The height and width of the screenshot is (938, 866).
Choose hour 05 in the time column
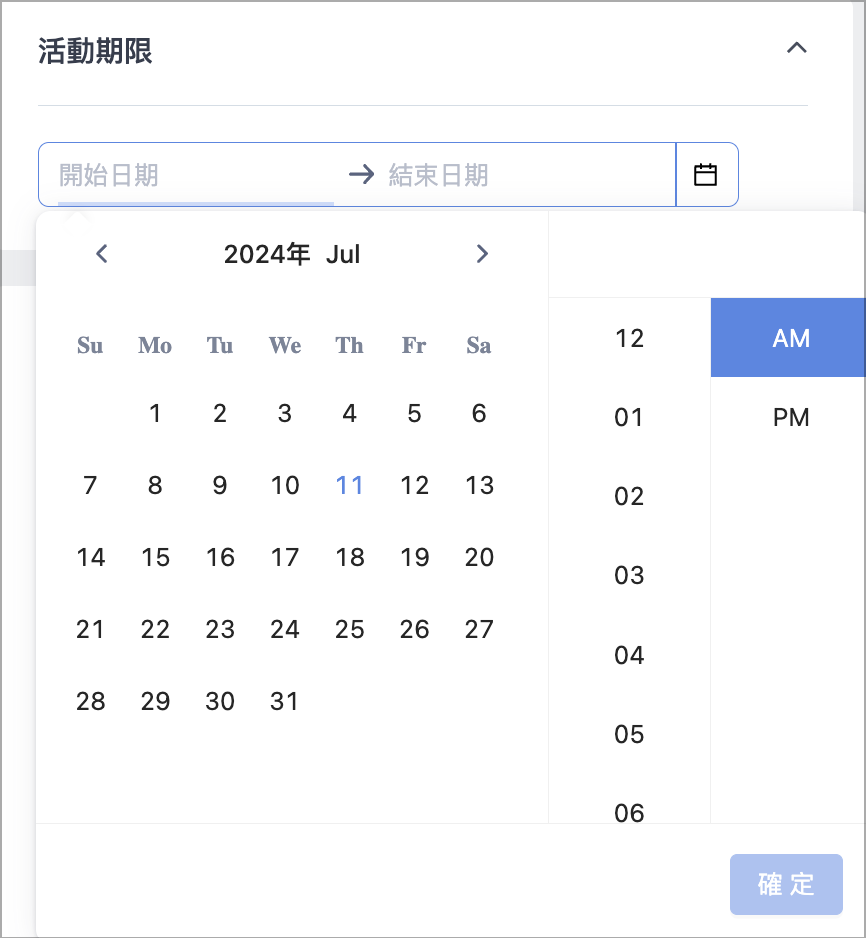point(629,733)
